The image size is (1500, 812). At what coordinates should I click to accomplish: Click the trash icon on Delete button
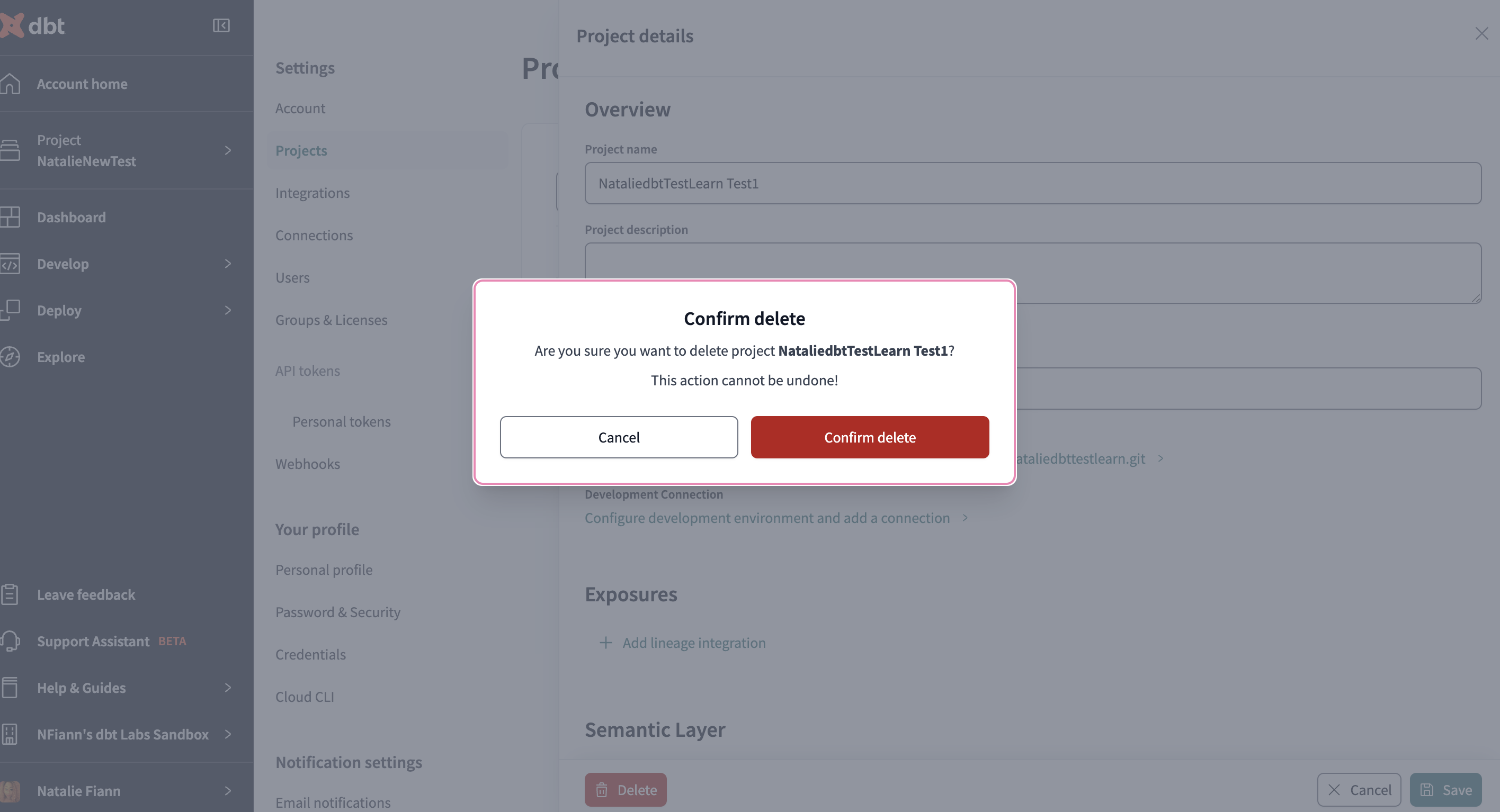(602, 789)
